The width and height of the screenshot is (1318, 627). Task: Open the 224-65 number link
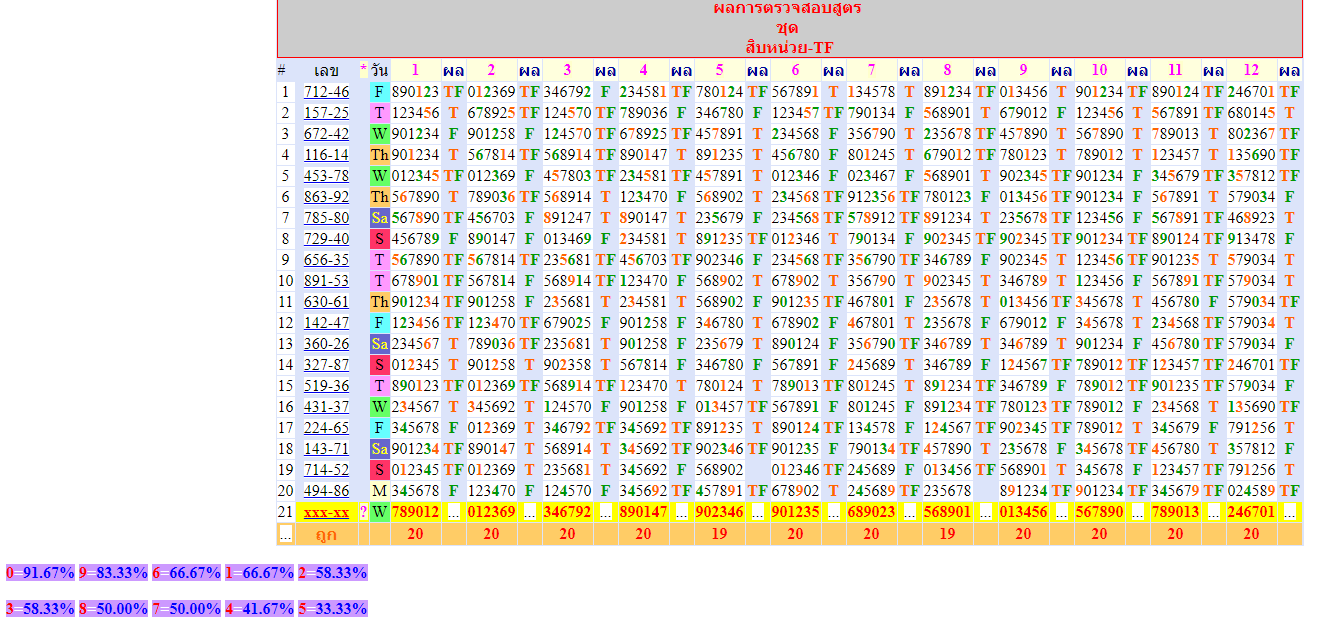coord(327,428)
